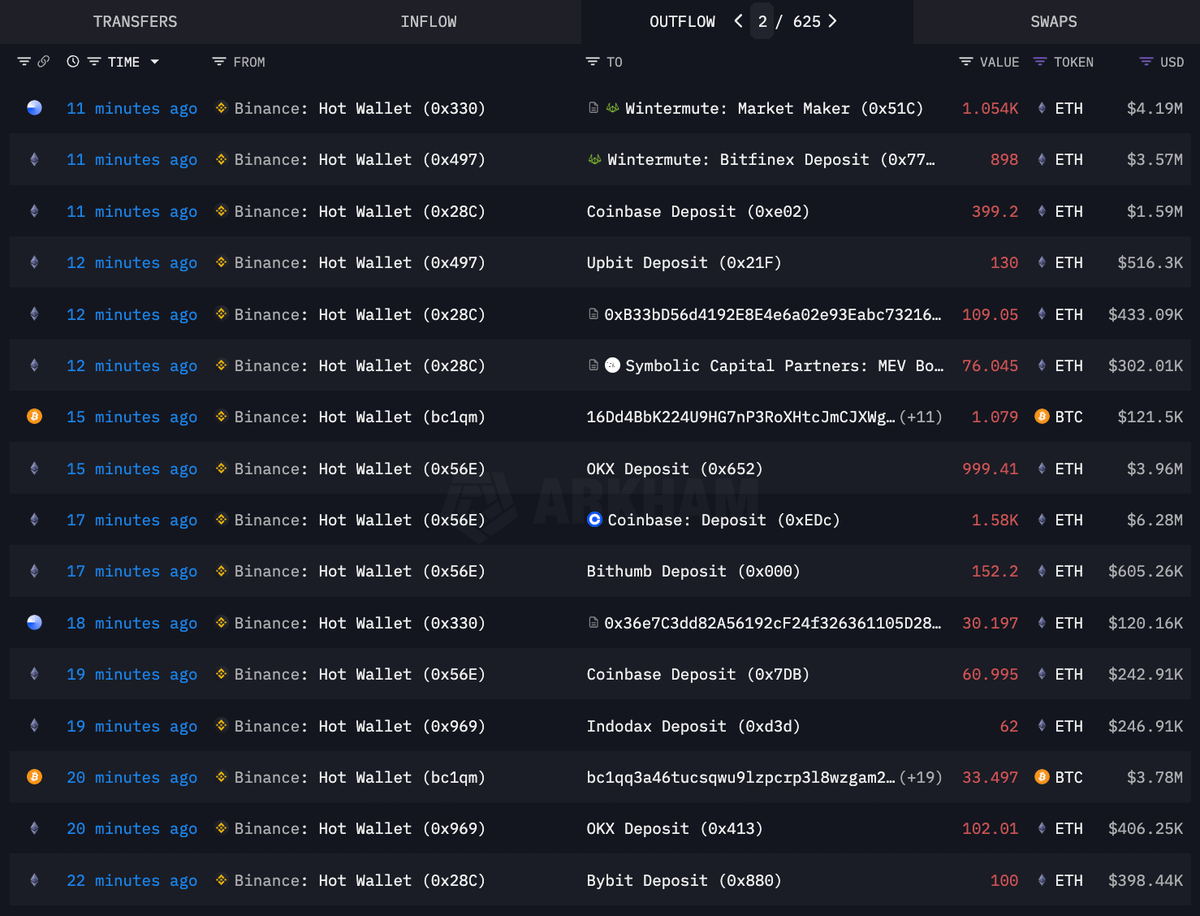Click BTC token icon in the $121.5K row

coord(1041,417)
